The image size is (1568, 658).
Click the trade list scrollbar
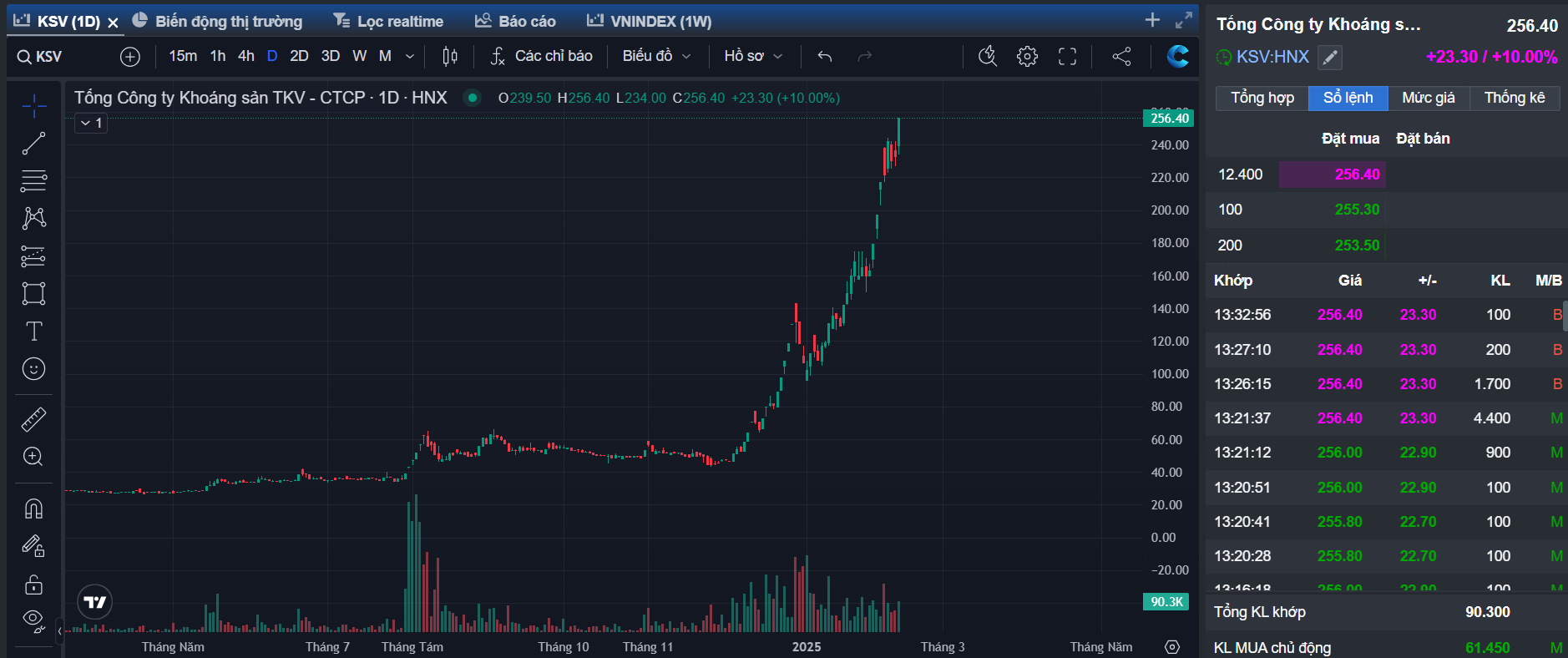(1565, 316)
